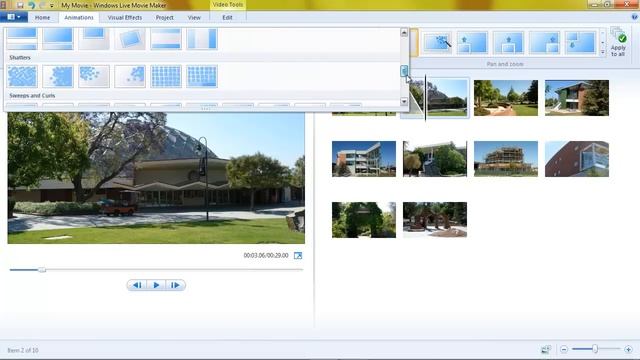Switch to the Home tab
Viewport: 640px width, 360px height.
click(x=42, y=18)
